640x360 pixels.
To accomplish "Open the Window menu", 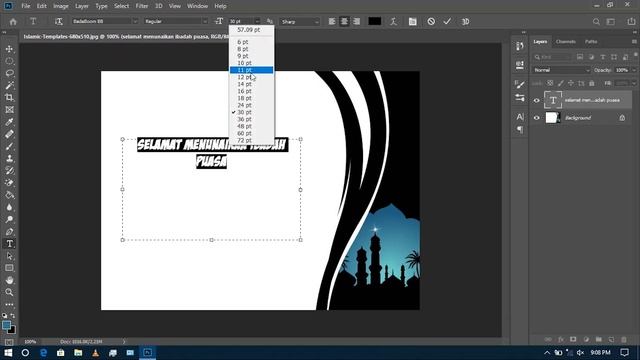I will pos(198,6).
